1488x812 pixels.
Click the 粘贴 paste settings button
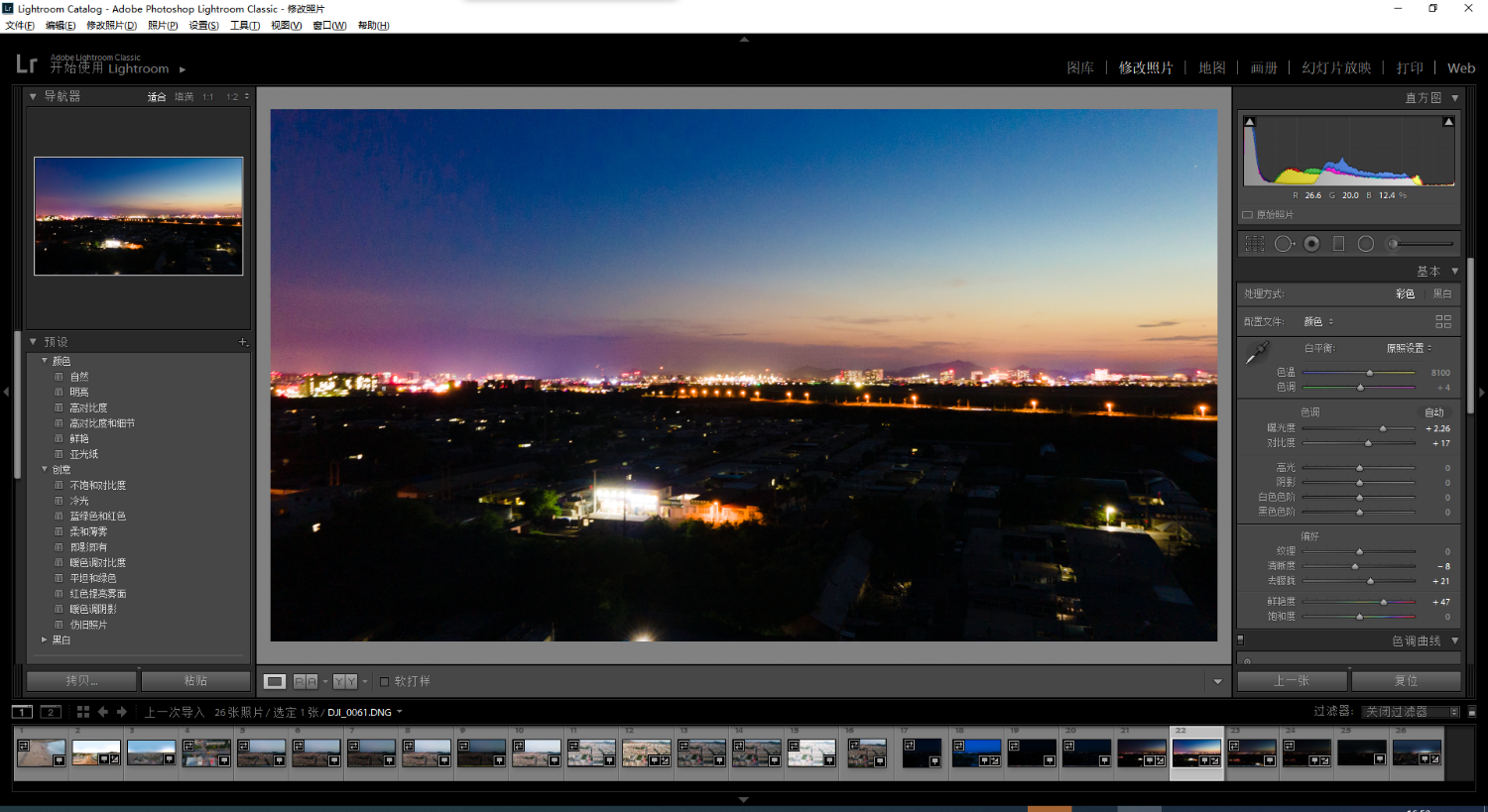tap(195, 681)
